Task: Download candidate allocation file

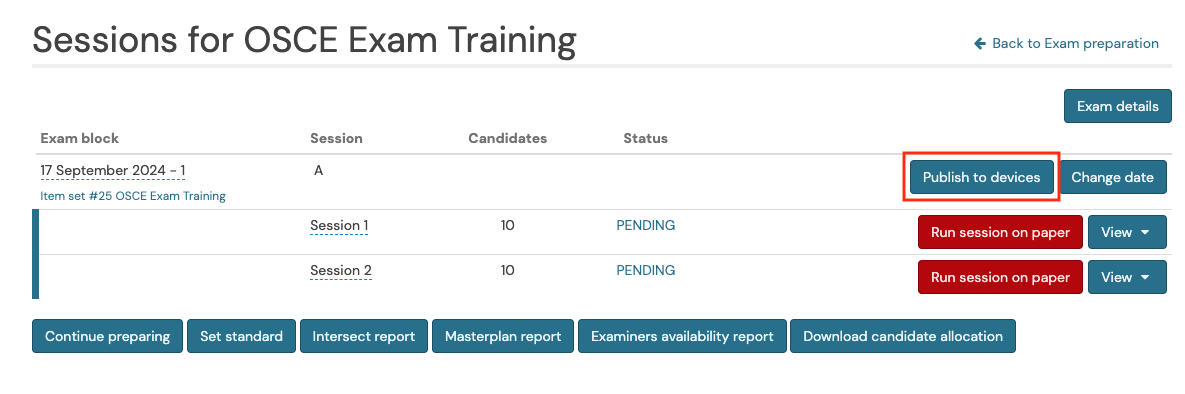Action: pos(902,336)
